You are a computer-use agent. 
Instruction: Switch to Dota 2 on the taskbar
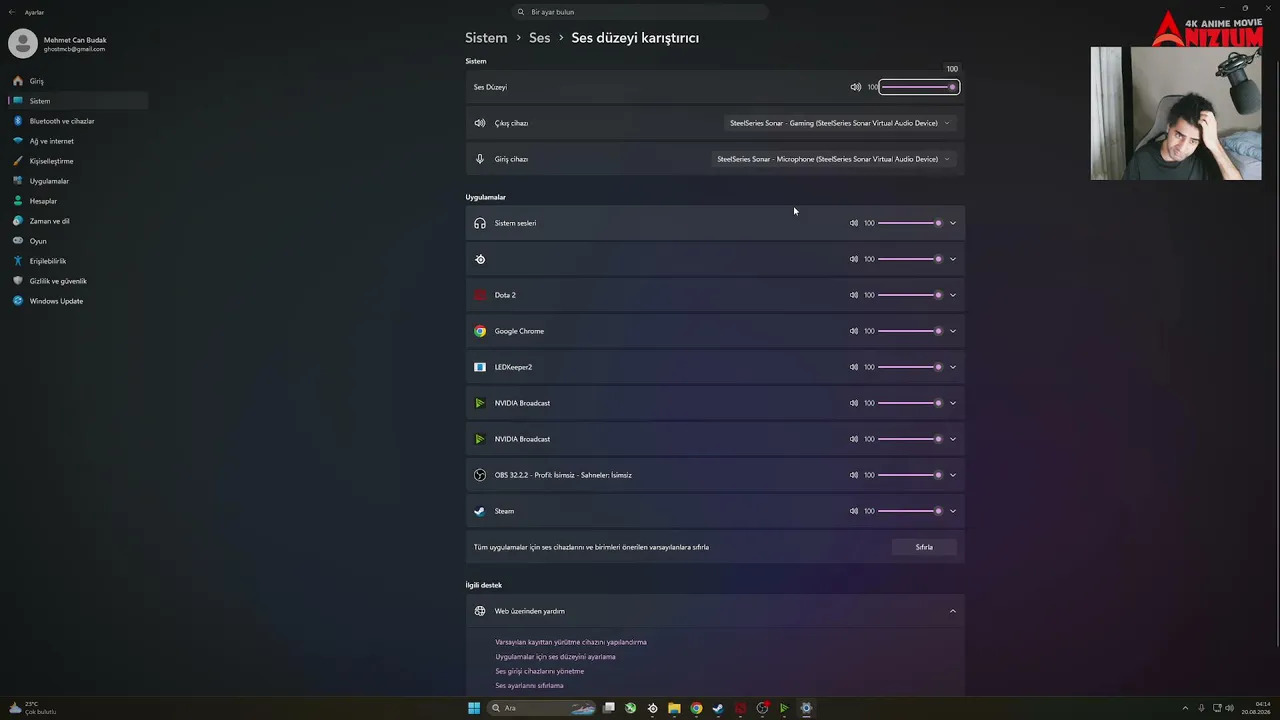[x=740, y=708]
